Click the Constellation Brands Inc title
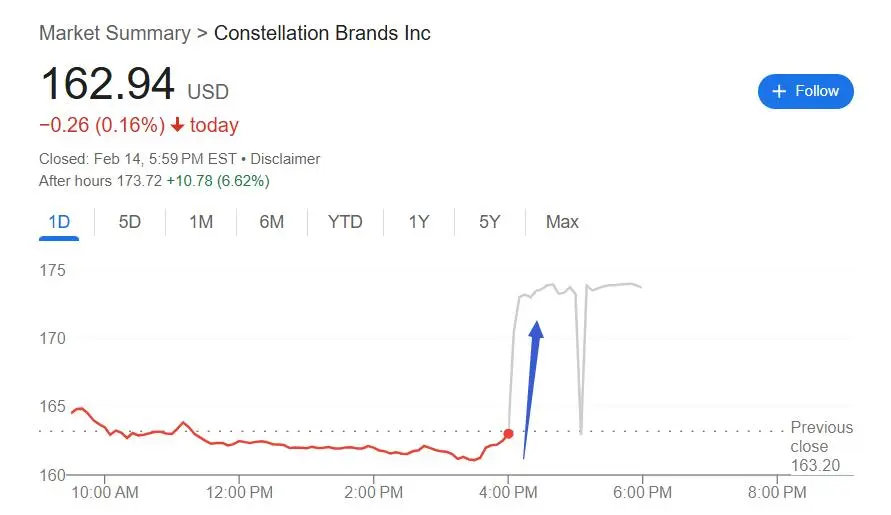Screen dimensions: 891x515 322,33
